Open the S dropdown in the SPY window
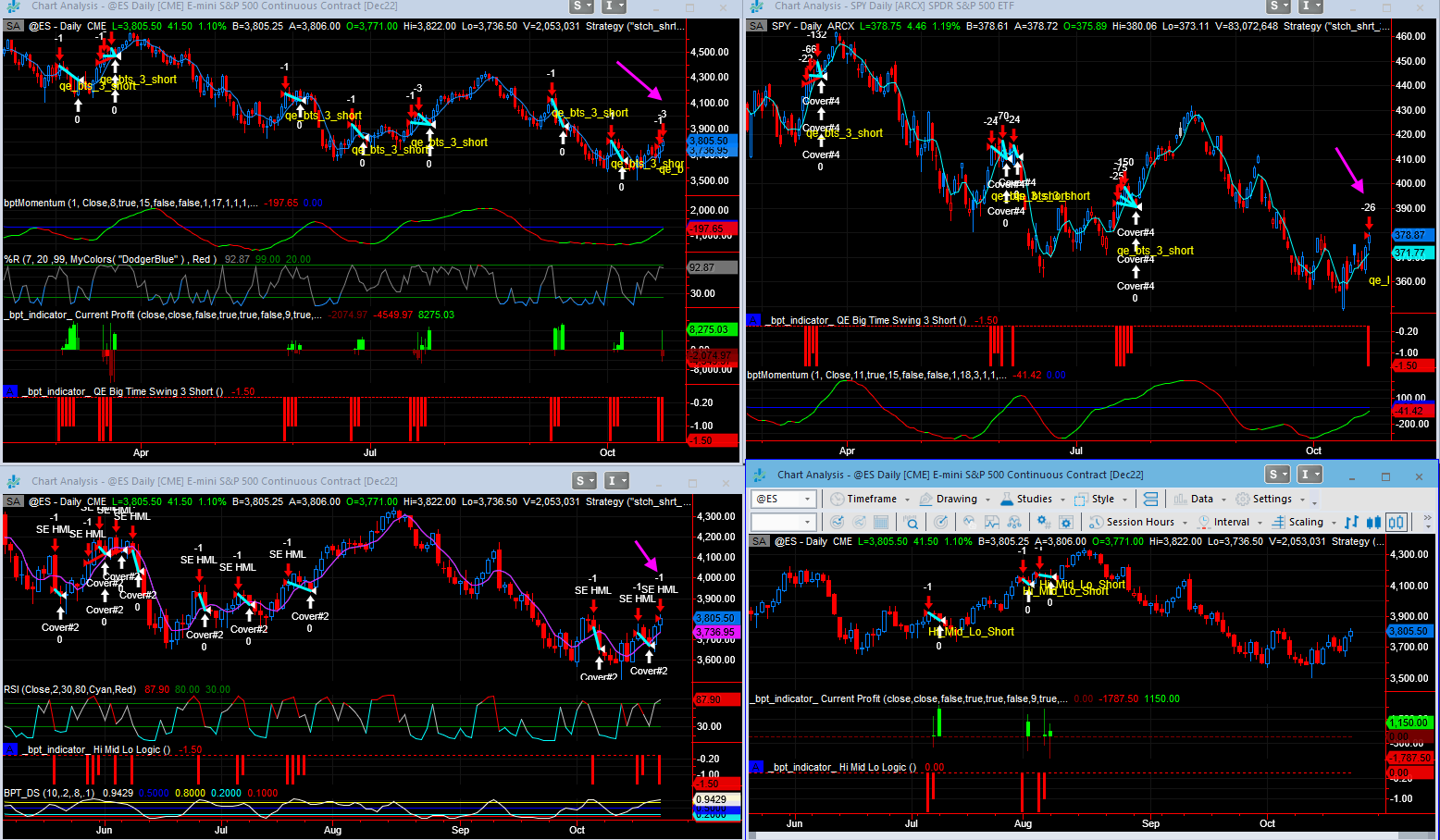The image size is (1440, 840). click(1278, 6)
